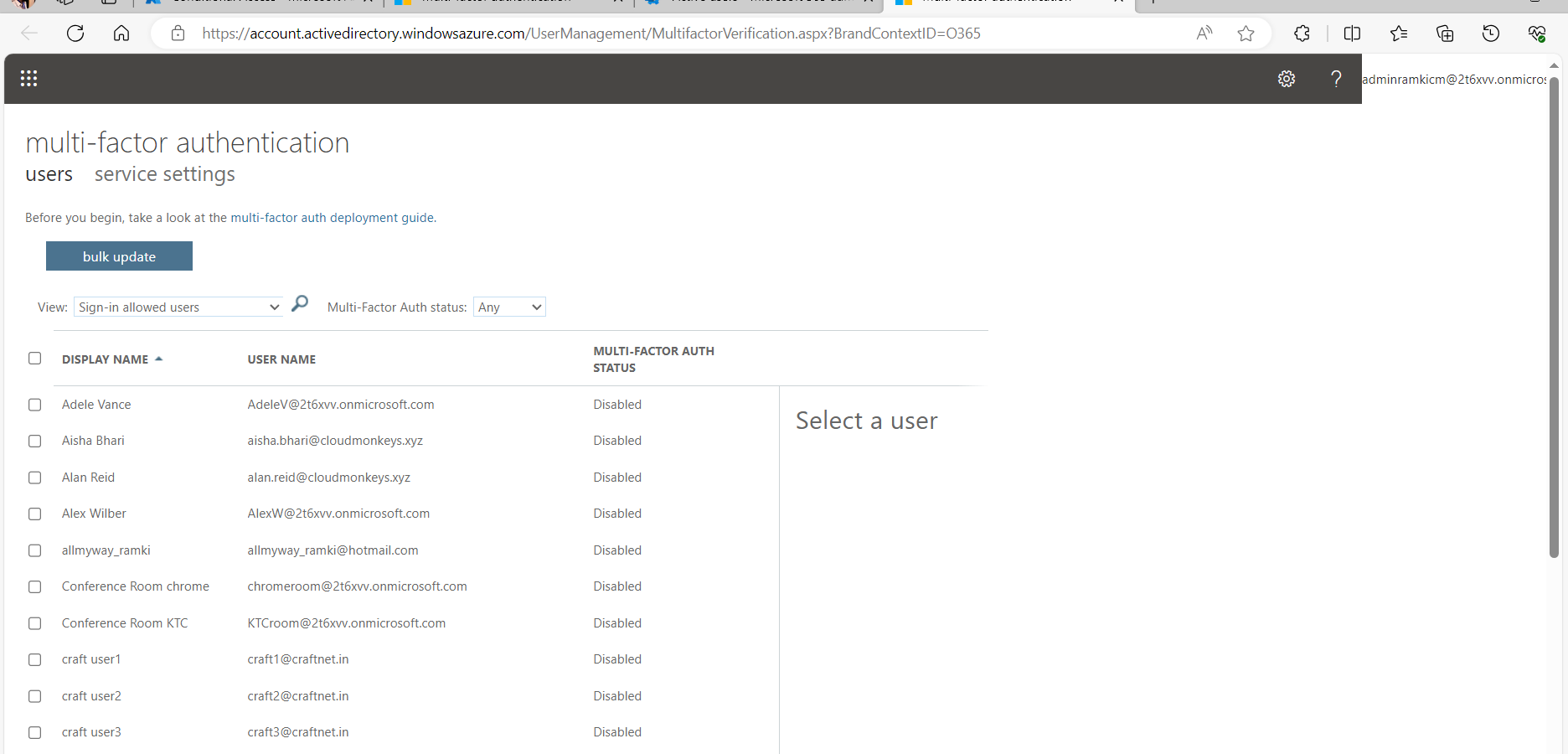1568x754 pixels.
Task: Open the Multi-Factor Auth status dropdown
Action: coord(509,307)
